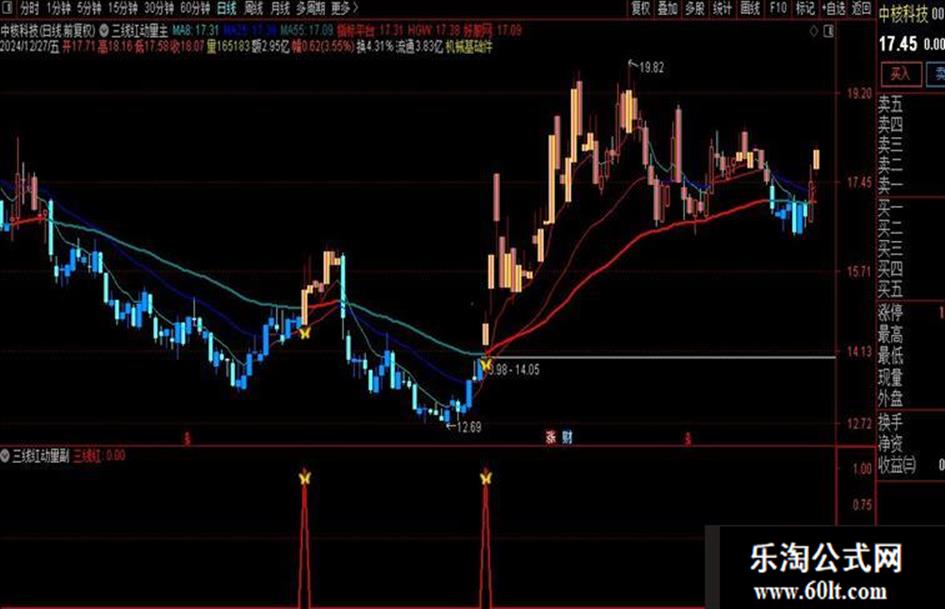Click the 统计 statistics button

721,8
